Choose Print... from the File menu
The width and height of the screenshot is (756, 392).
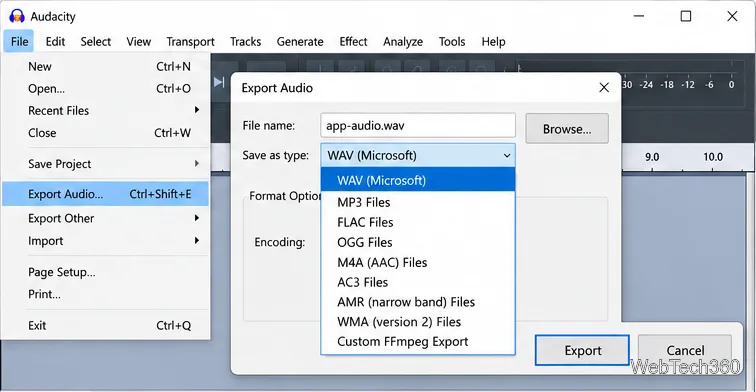point(106,294)
